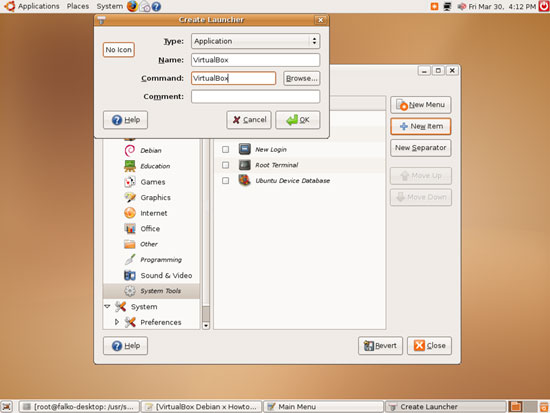Screen dimensions: 550x413
Task: Select the Graphics palette icon
Action: point(130,197)
